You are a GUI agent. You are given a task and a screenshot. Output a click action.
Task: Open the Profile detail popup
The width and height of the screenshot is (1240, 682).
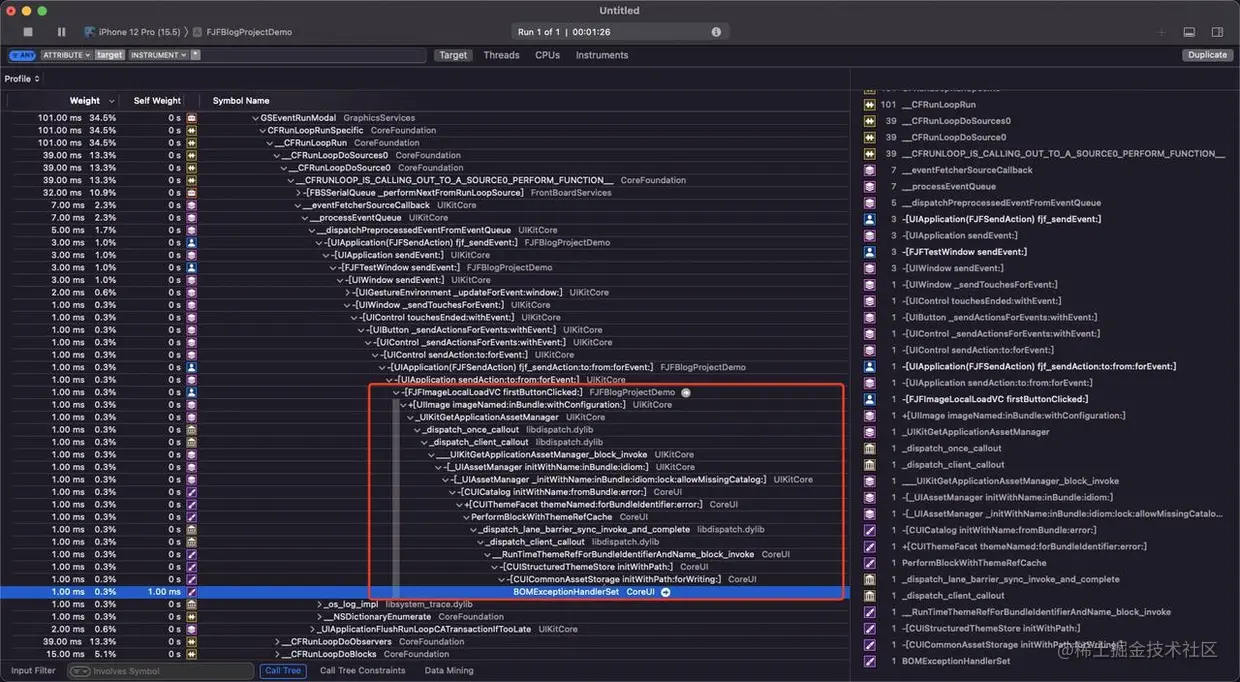tap(22, 79)
